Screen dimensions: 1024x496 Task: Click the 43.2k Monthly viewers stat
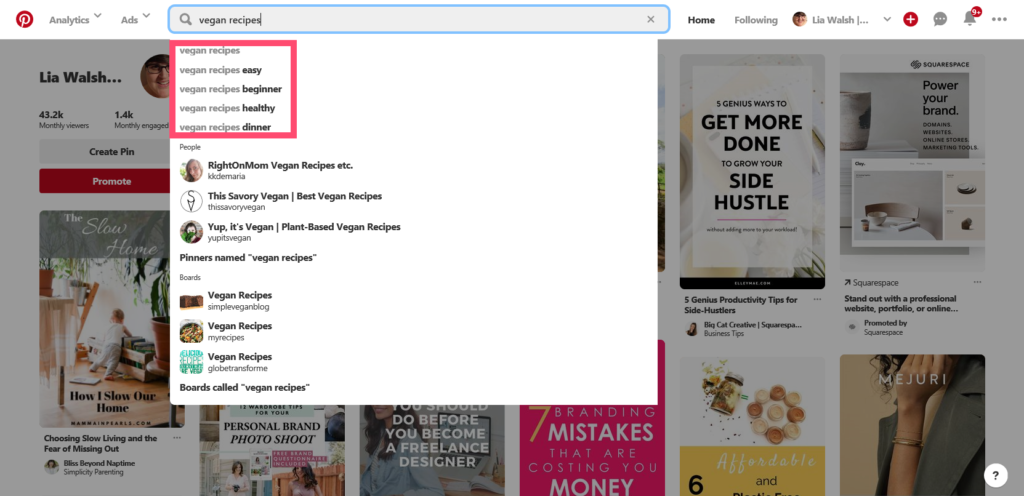63,119
